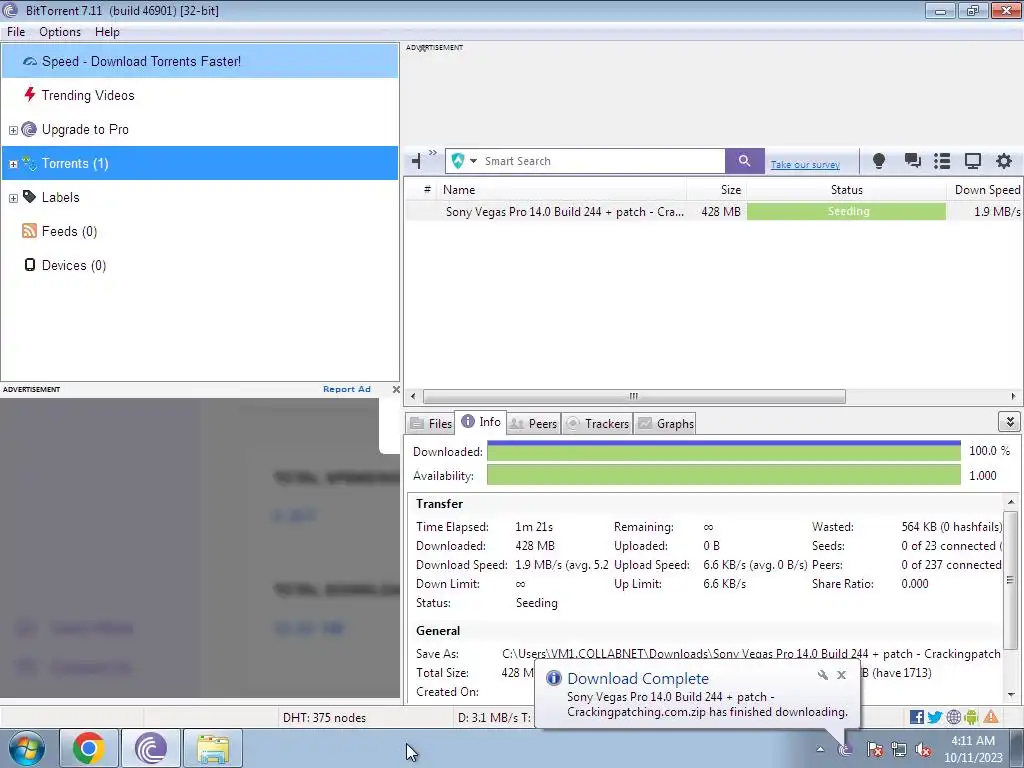Open the chat bubbles icon
Screen dimensions: 1024x768
(x=912, y=161)
